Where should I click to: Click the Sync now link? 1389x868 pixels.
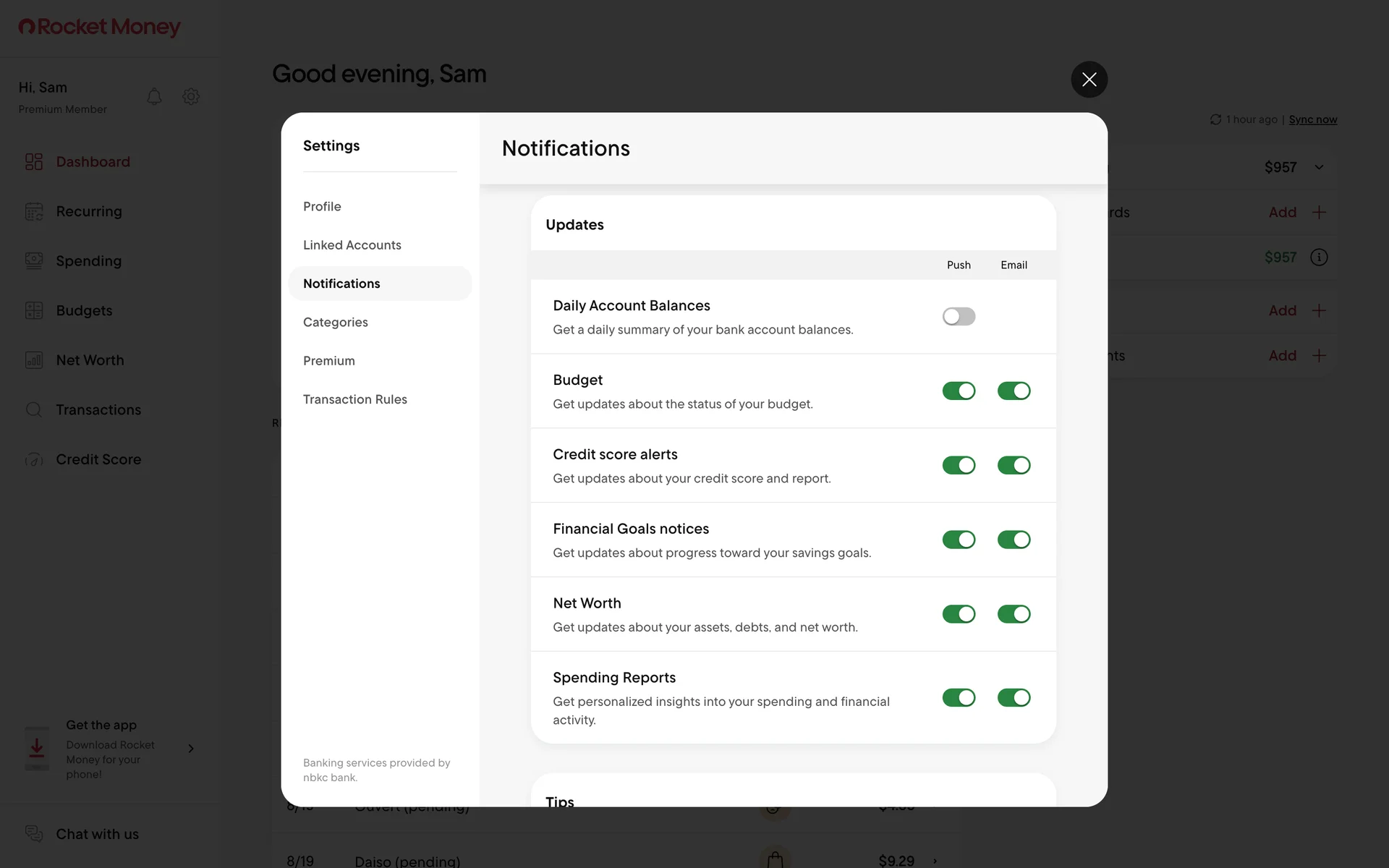click(1312, 119)
